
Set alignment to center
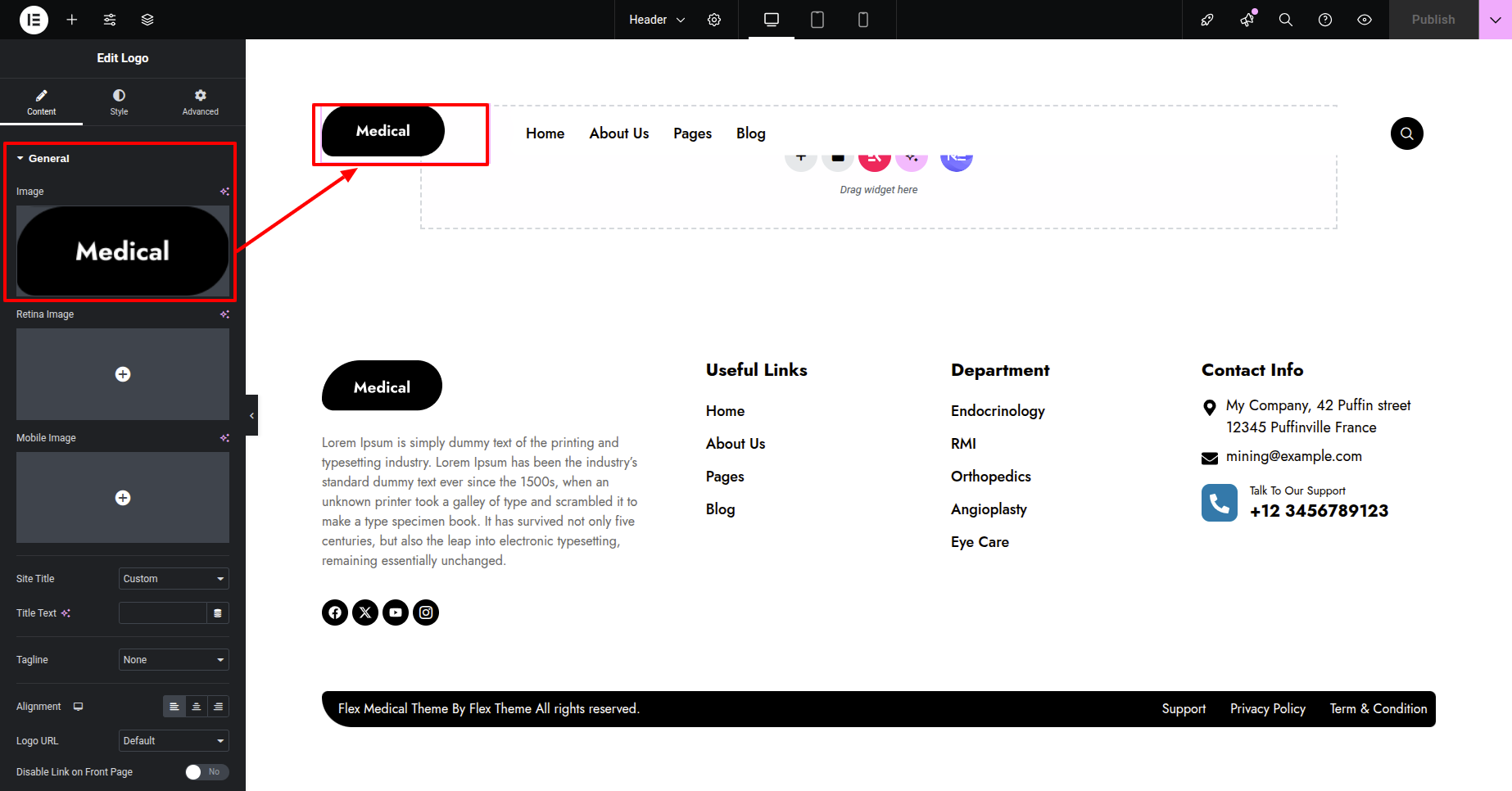(197, 707)
